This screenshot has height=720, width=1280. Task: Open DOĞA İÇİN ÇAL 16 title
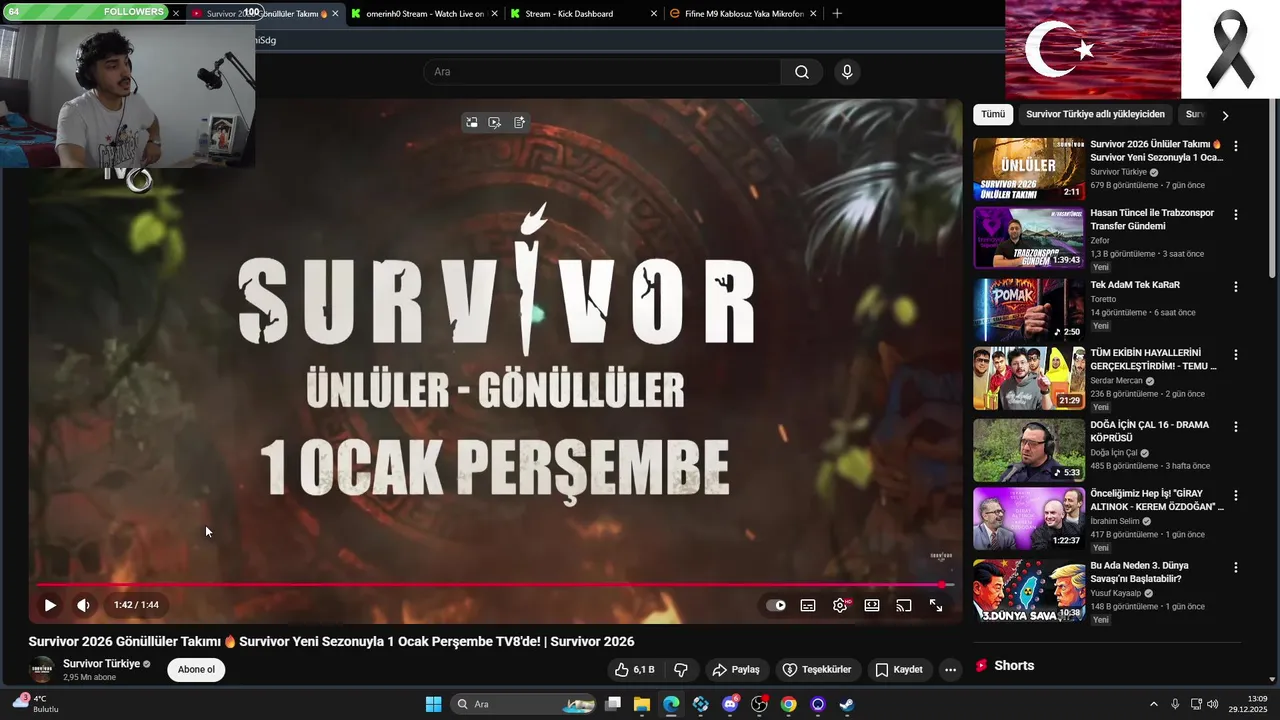(1149, 431)
